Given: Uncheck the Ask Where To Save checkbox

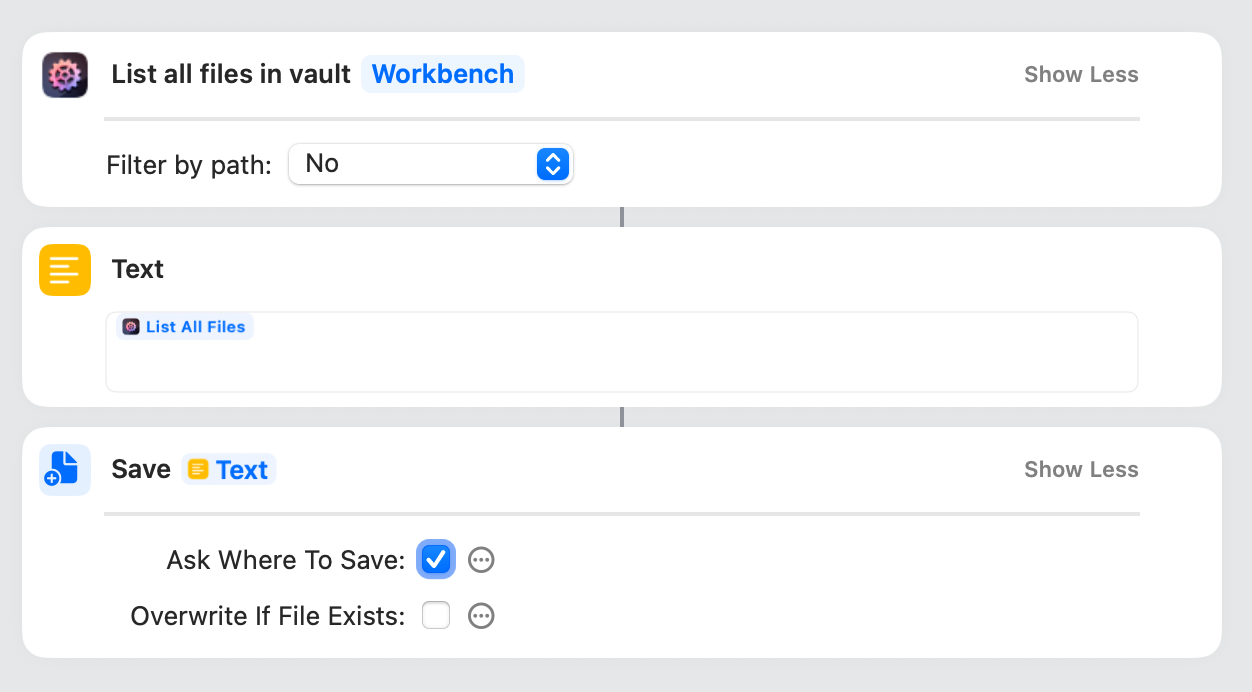Looking at the screenshot, I should tap(436, 560).
